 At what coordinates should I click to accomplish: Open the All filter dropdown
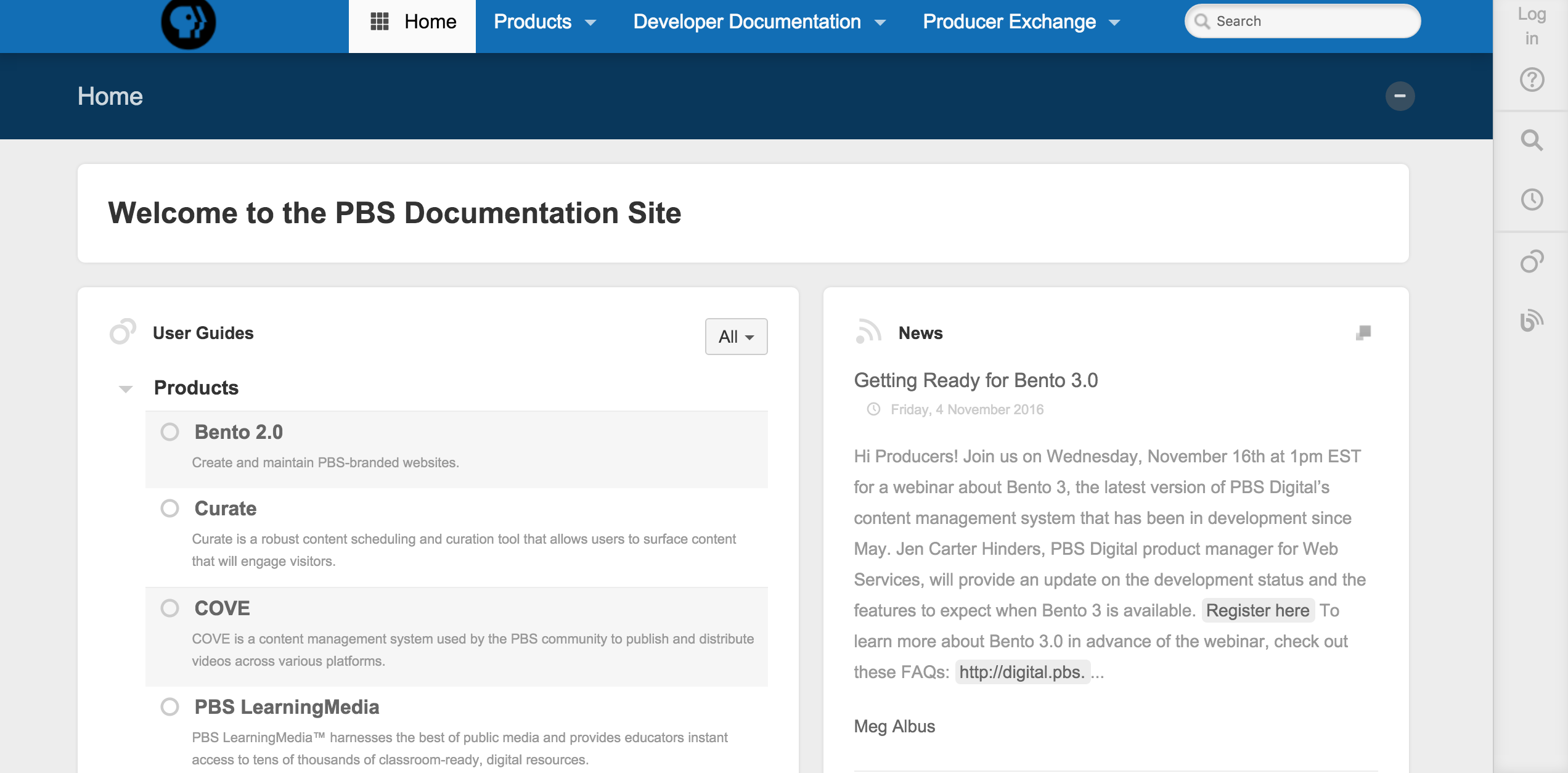coord(736,337)
